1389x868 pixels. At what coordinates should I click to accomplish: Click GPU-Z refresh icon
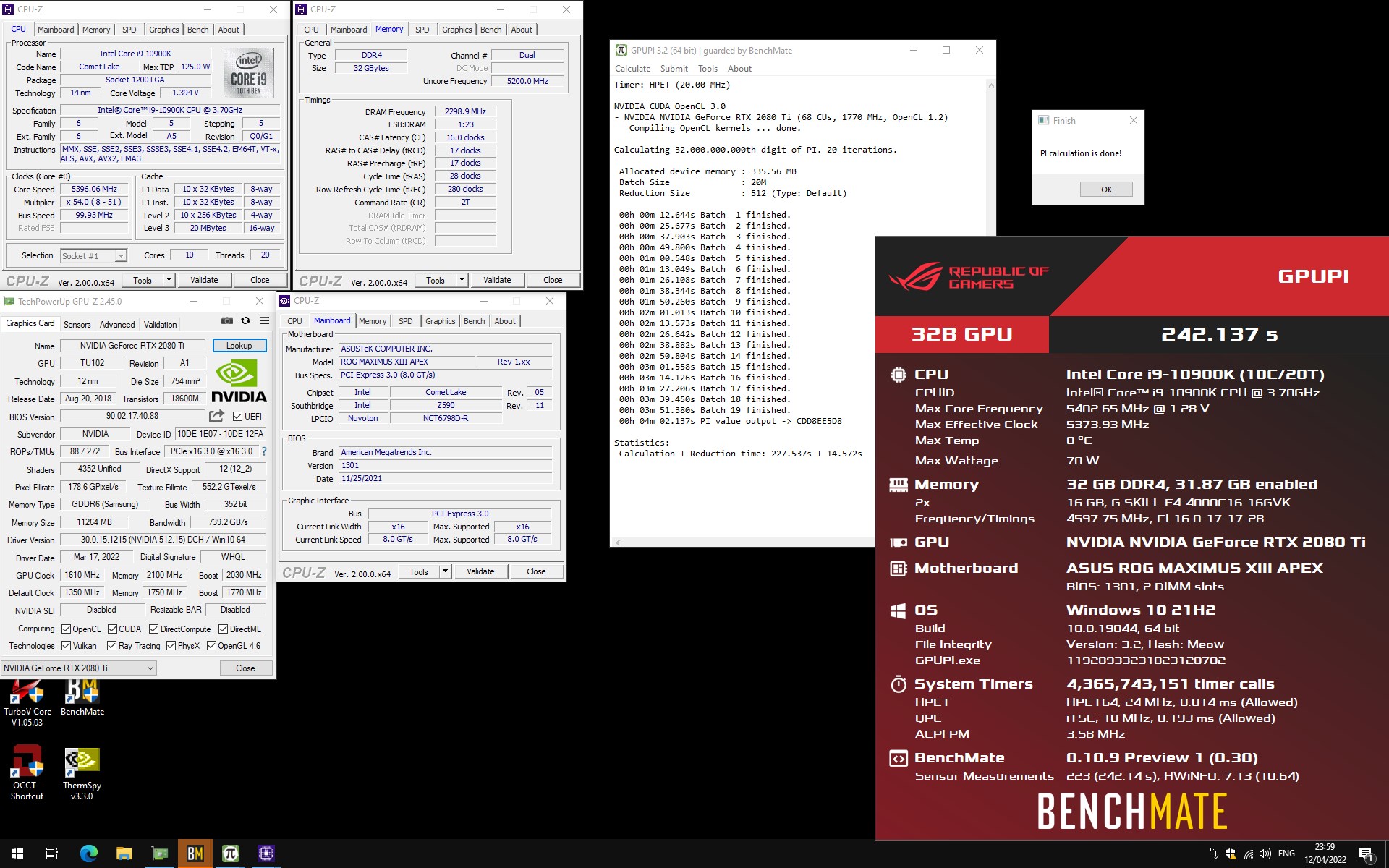(246, 320)
